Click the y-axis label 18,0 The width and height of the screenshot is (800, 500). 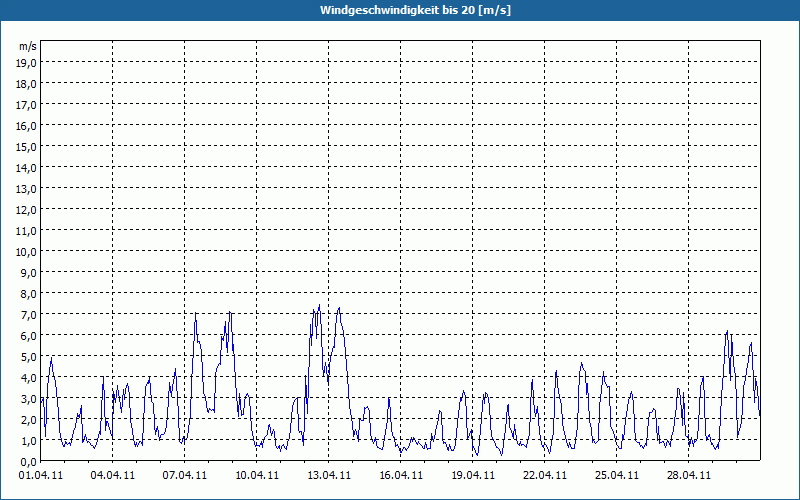point(27,84)
